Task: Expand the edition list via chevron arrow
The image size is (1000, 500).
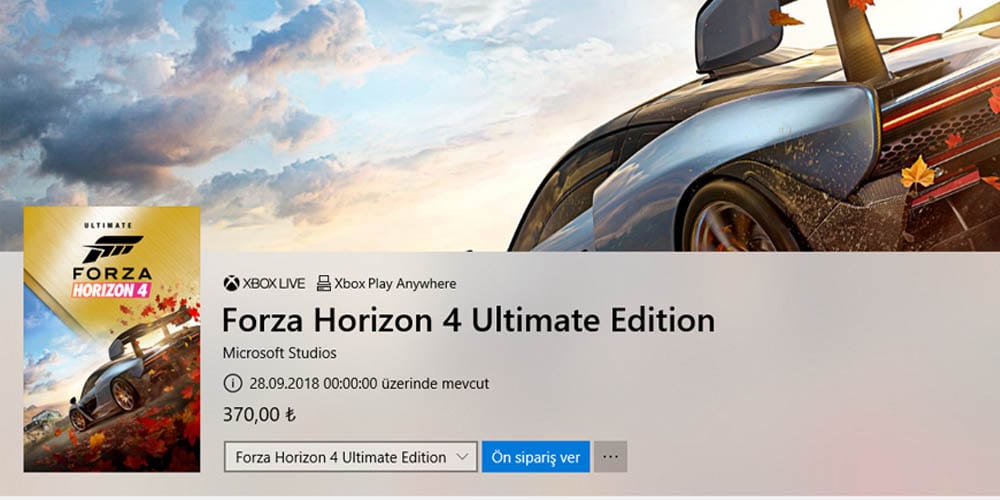Action: [x=463, y=457]
